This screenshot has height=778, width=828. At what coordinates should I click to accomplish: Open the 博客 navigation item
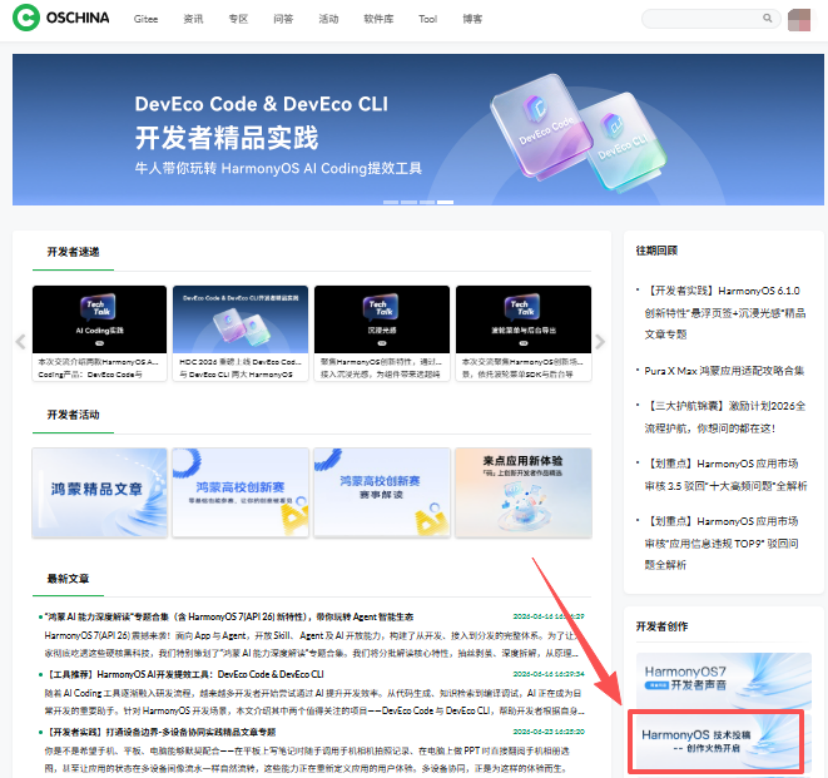point(472,19)
